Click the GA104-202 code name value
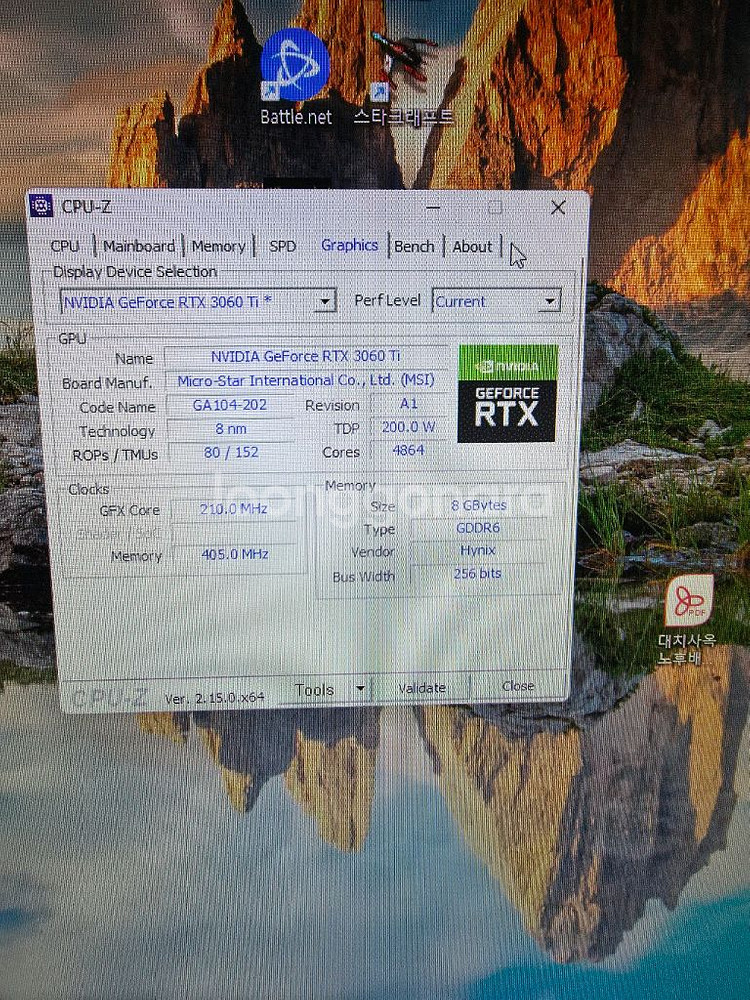This screenshot has width=750, height=1000. coord(230,405)
